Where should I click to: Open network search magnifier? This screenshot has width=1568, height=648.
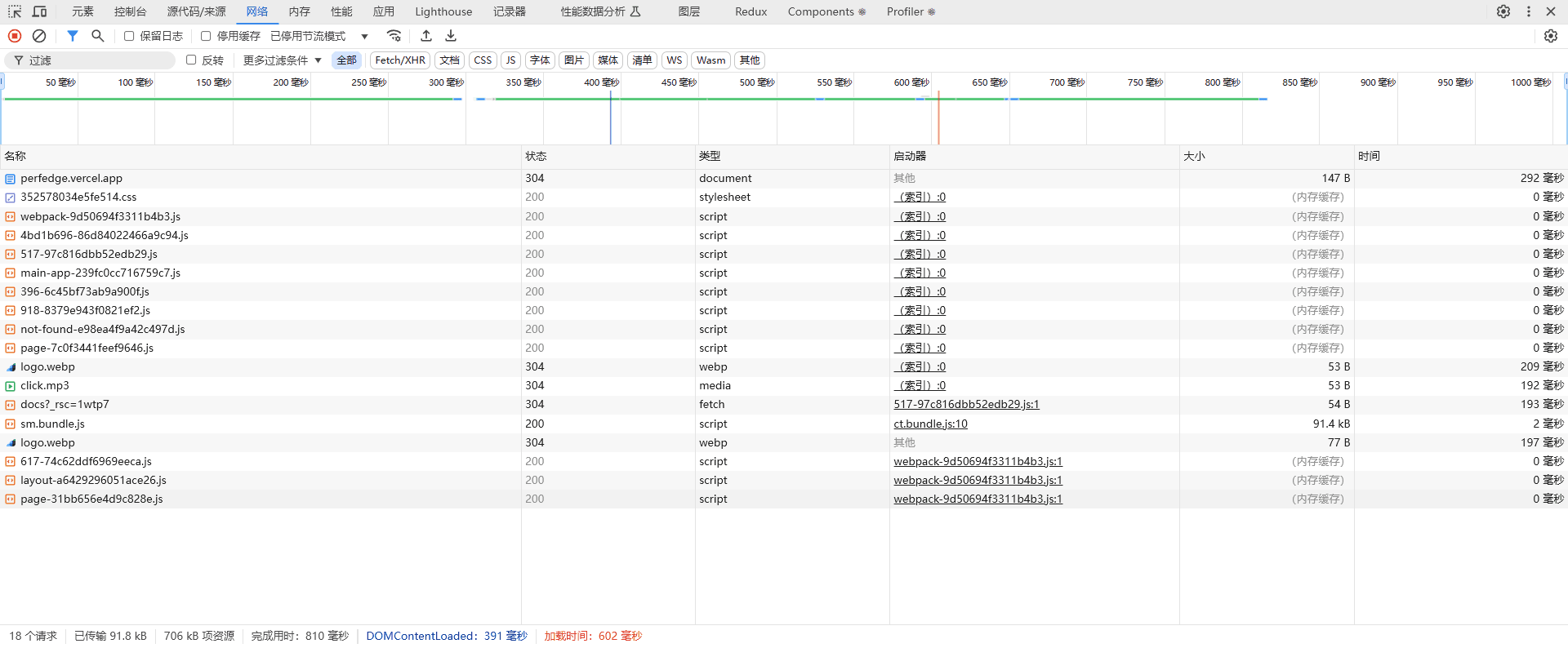(x=98, y=36)
